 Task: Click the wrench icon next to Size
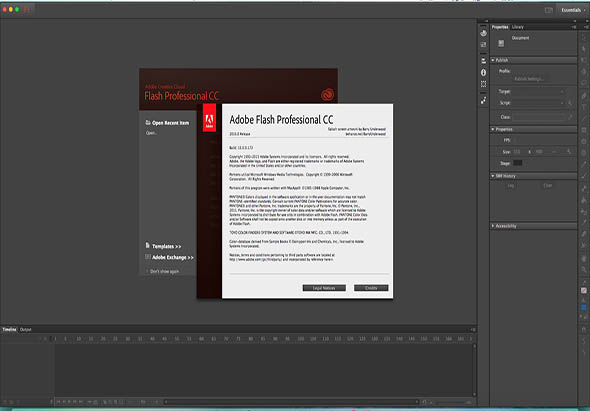coord(569,152)
